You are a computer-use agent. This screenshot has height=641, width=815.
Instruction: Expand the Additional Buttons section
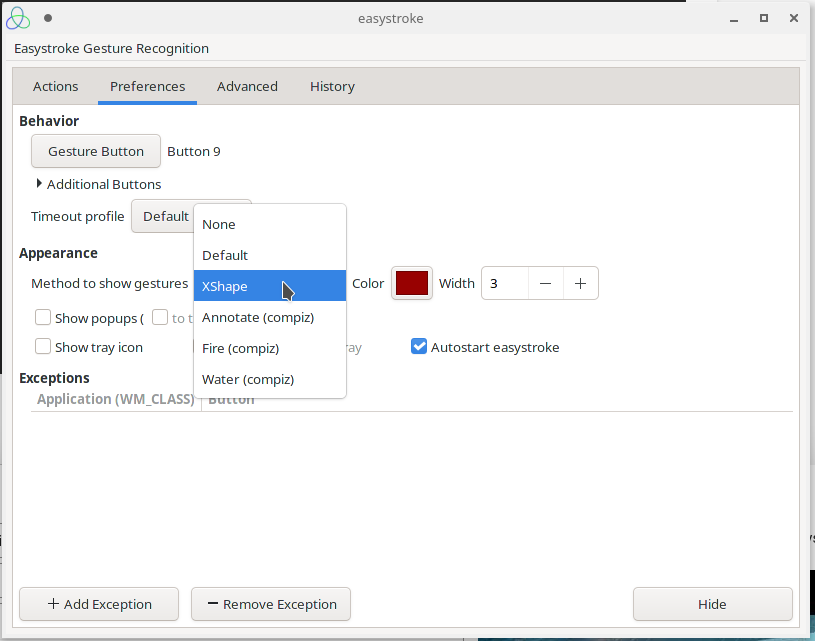(x=98, y=184)
